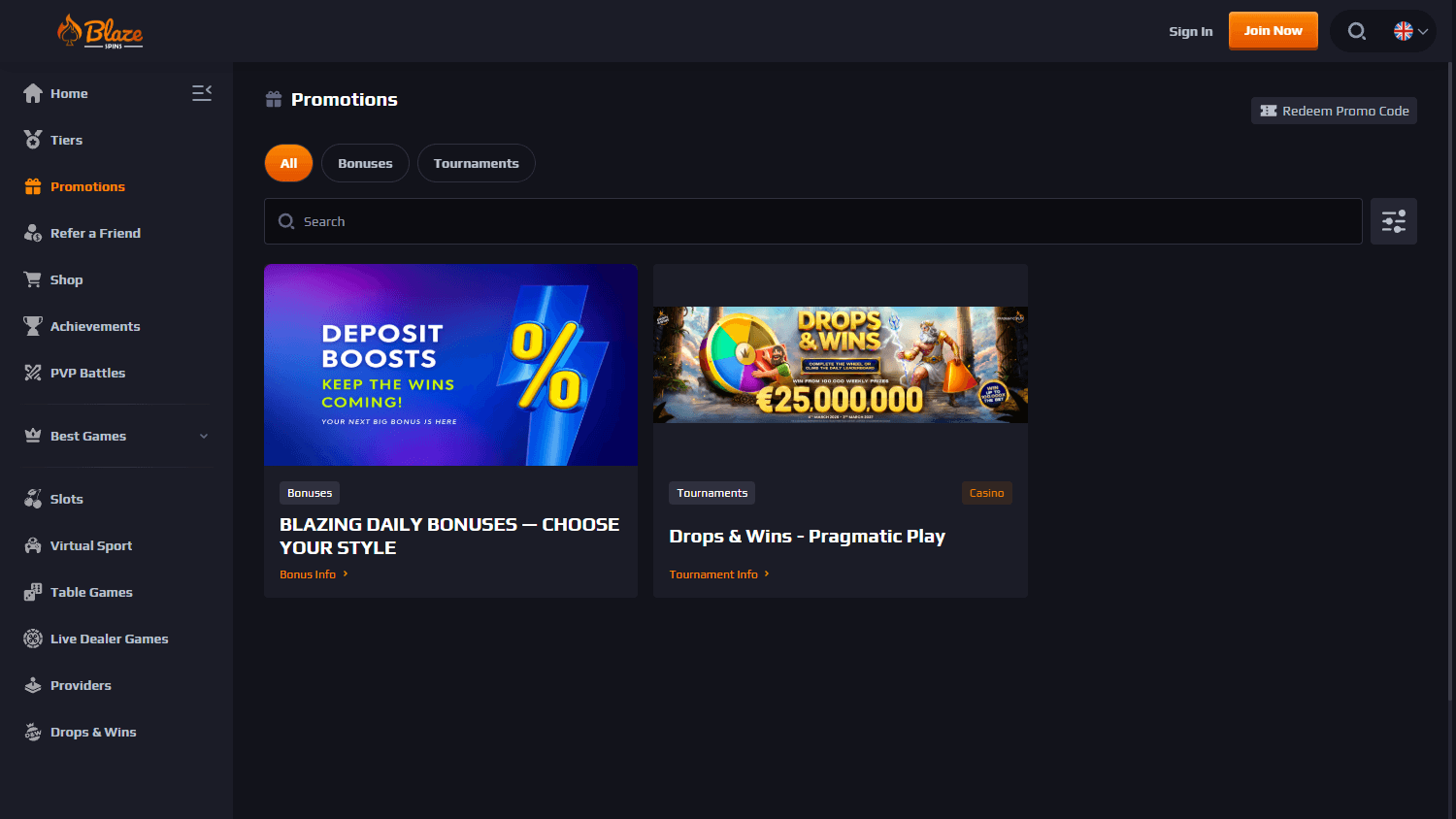The height and width of the screenshot is (819, 1456).
Task: Open Shop via the cart icon
Action: (33, 279)
